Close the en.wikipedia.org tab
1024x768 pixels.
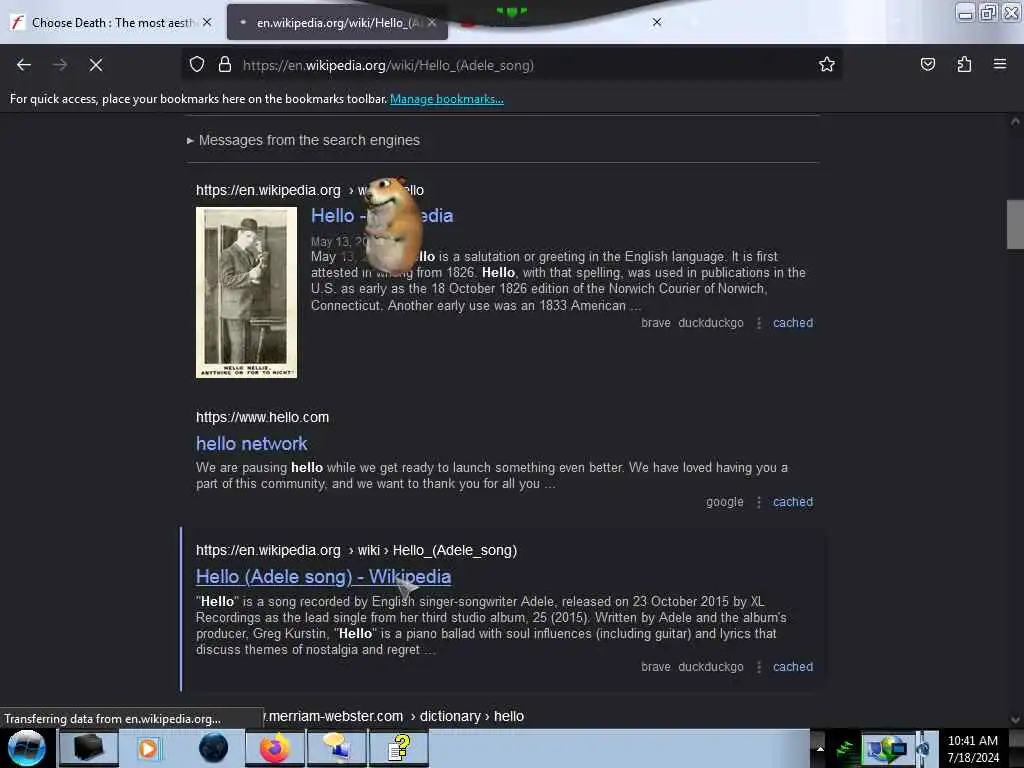point(432,22)
